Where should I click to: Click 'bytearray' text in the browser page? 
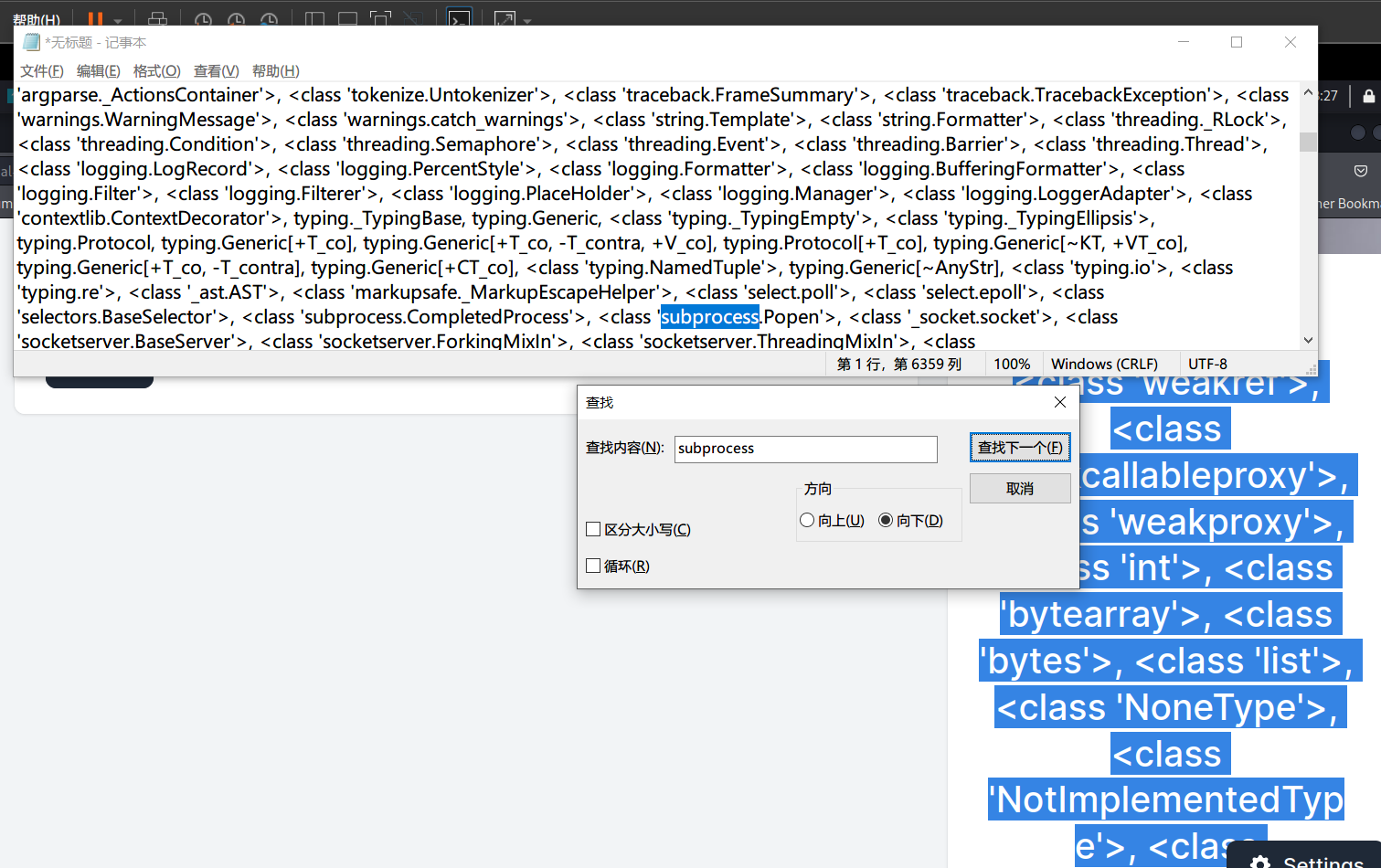click(1089, 615)
